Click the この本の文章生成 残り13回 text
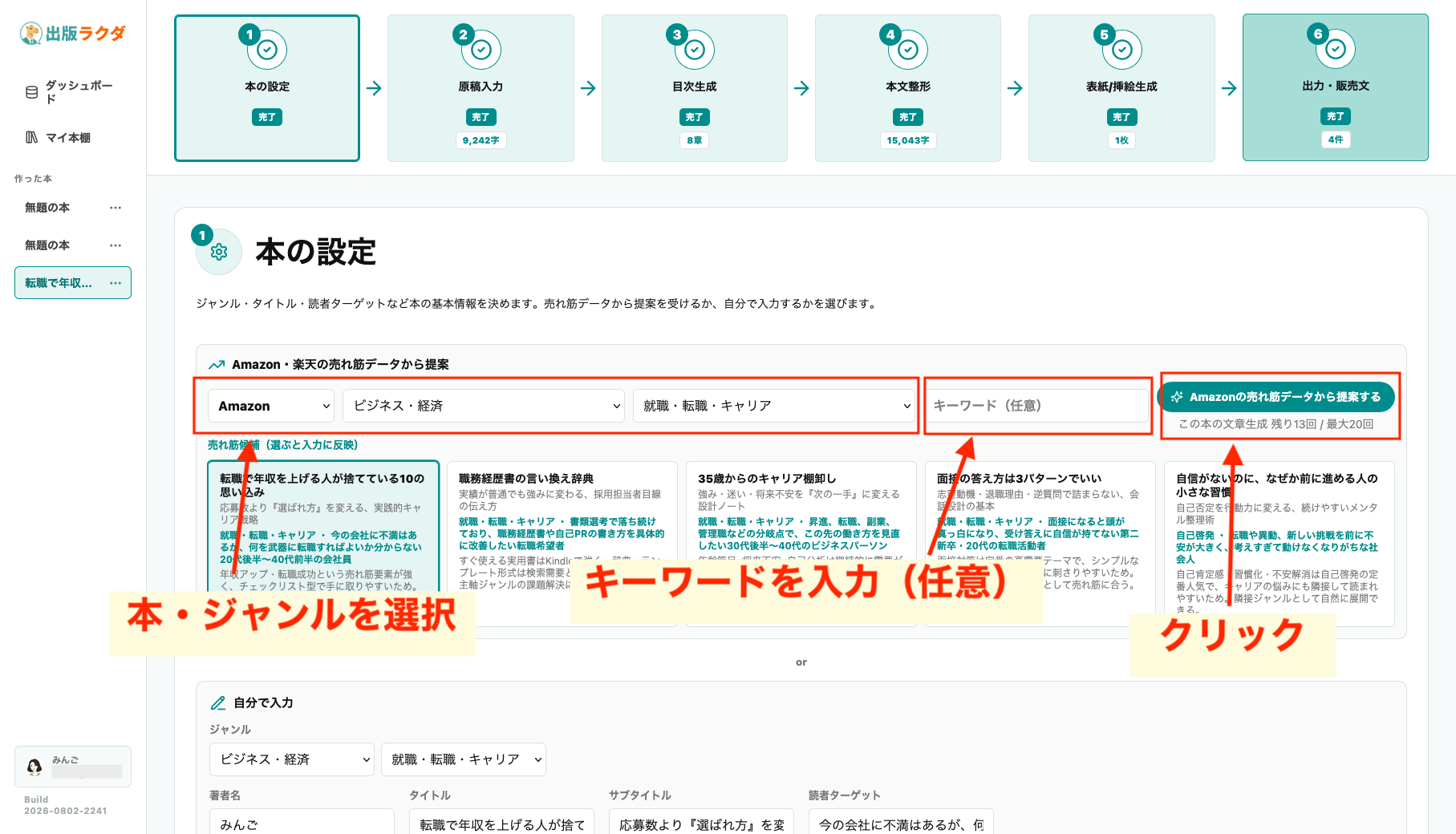Image resolution: width=1456 pixels, height=834 pixels. point(1276,424)
